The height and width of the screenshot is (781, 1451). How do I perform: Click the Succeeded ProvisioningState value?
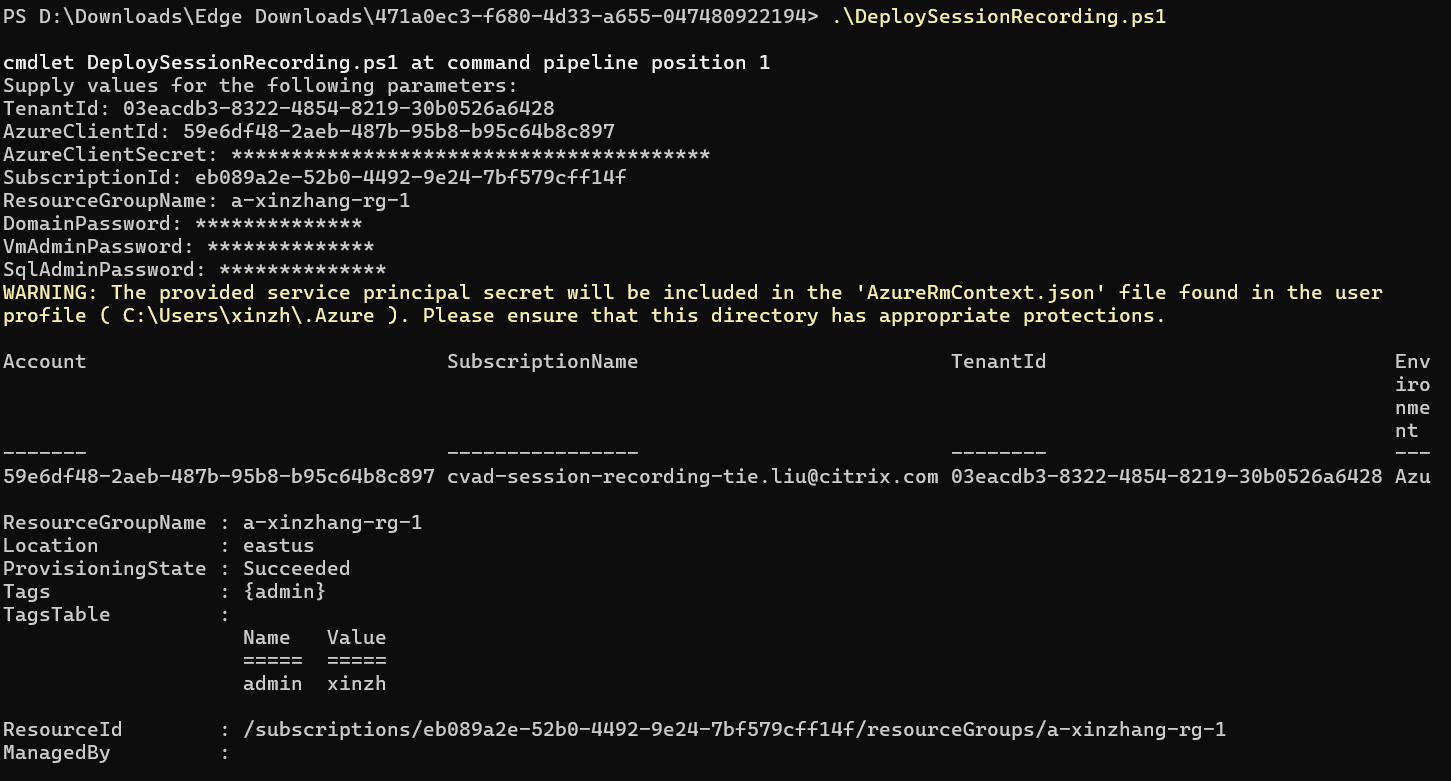(296, 568)
